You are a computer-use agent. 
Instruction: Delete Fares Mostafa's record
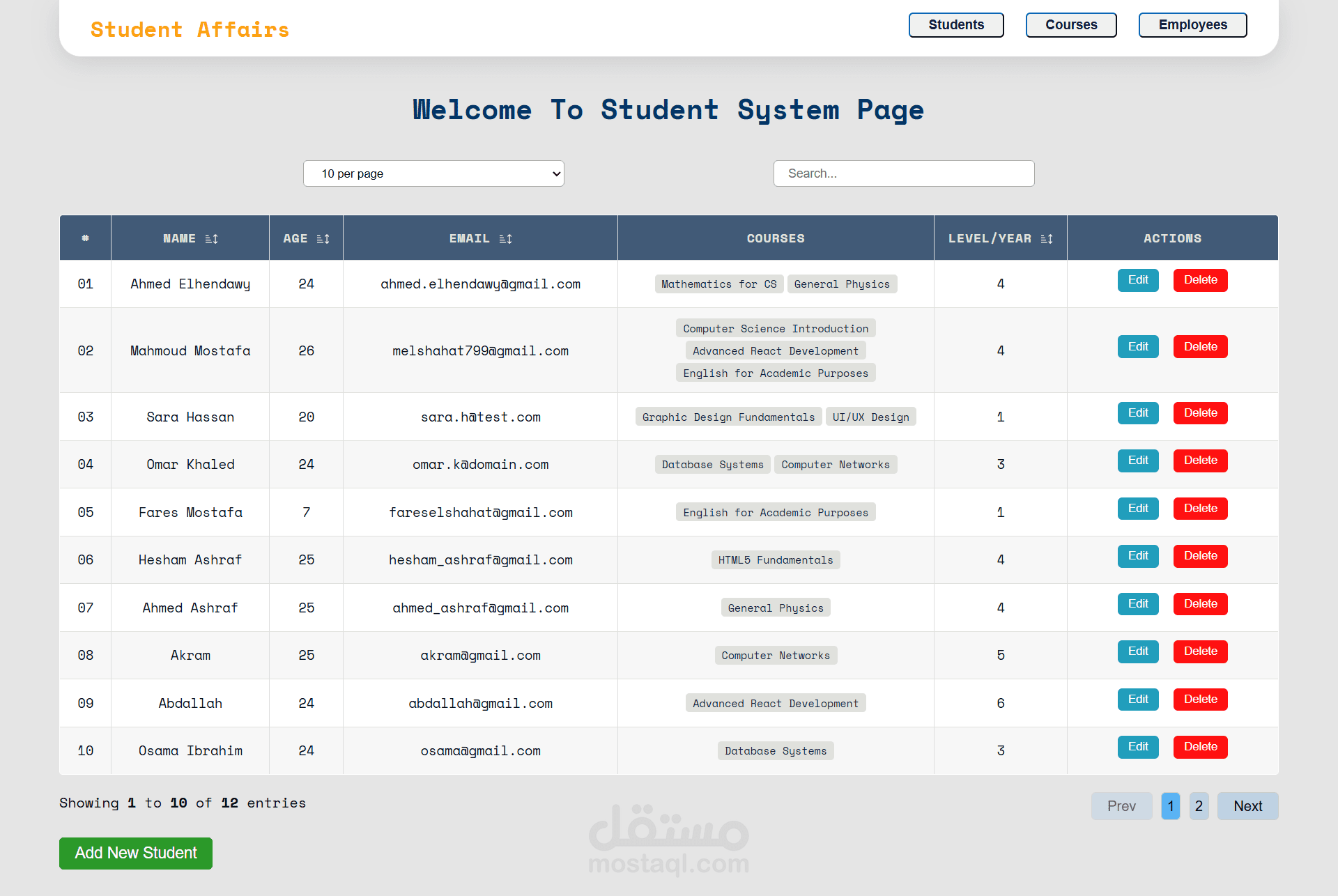[1200, 509]
